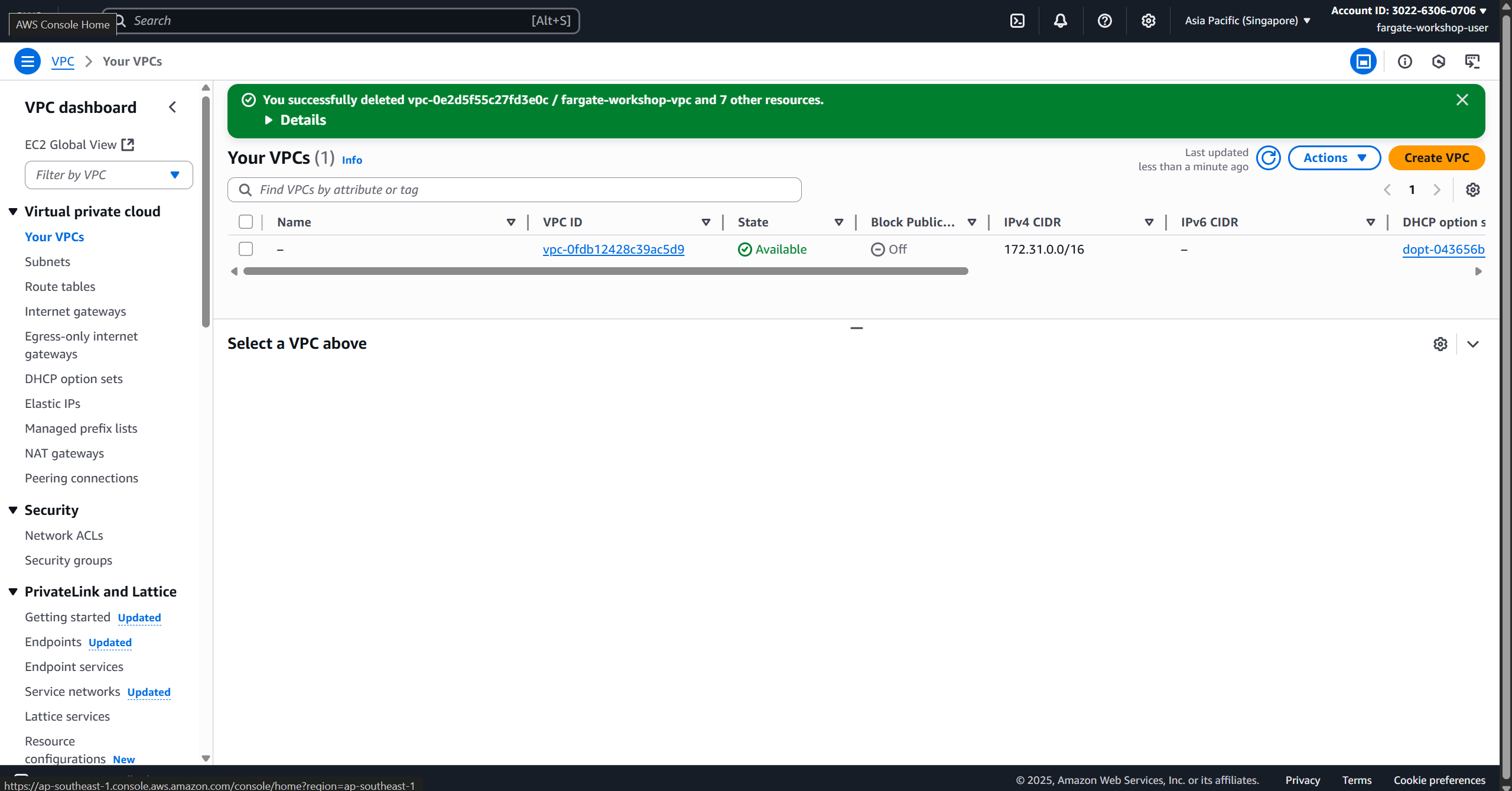Screen dimensions: 1512x791
Task: Refresh the VPC list
Action: 1268,158
